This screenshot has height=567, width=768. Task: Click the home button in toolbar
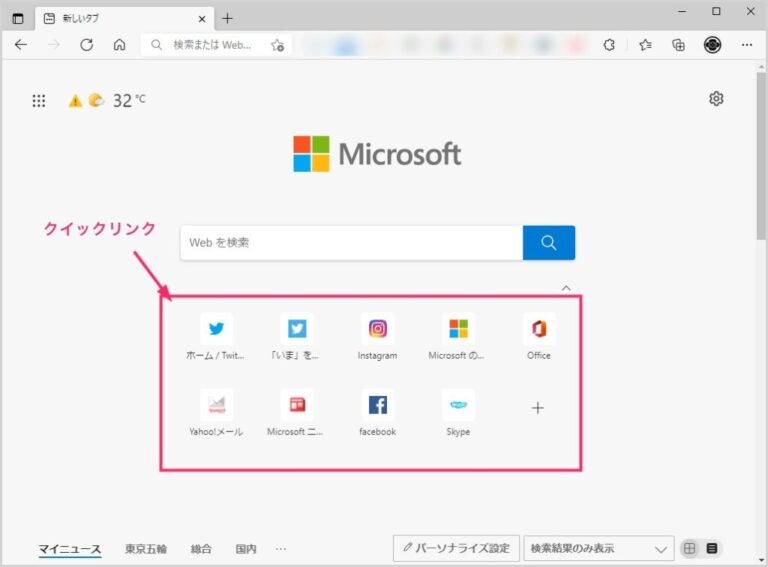(119, 45)
